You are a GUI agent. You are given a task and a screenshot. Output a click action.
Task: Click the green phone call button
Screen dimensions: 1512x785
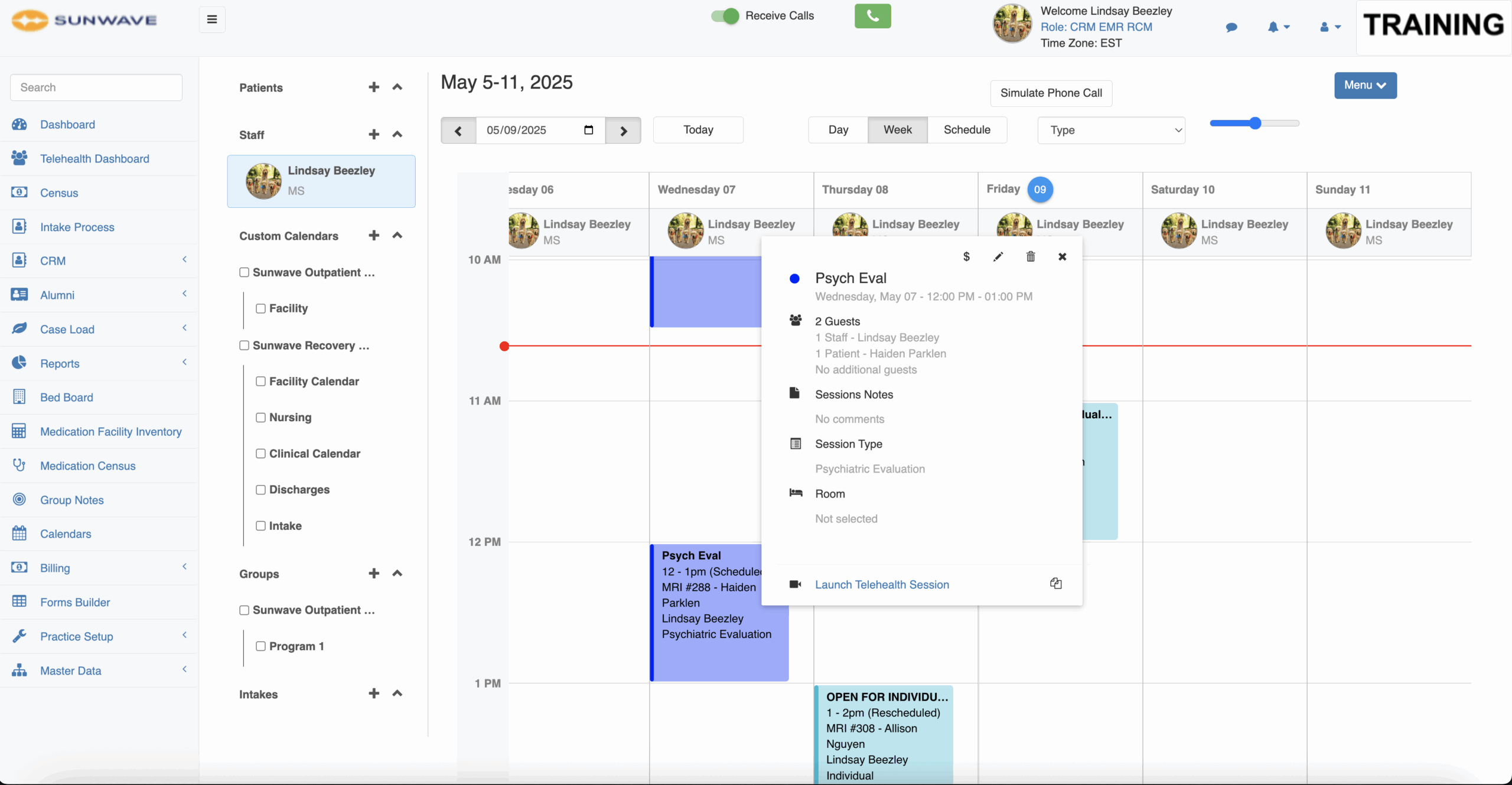pyautogui.click(x=872, y=16)
